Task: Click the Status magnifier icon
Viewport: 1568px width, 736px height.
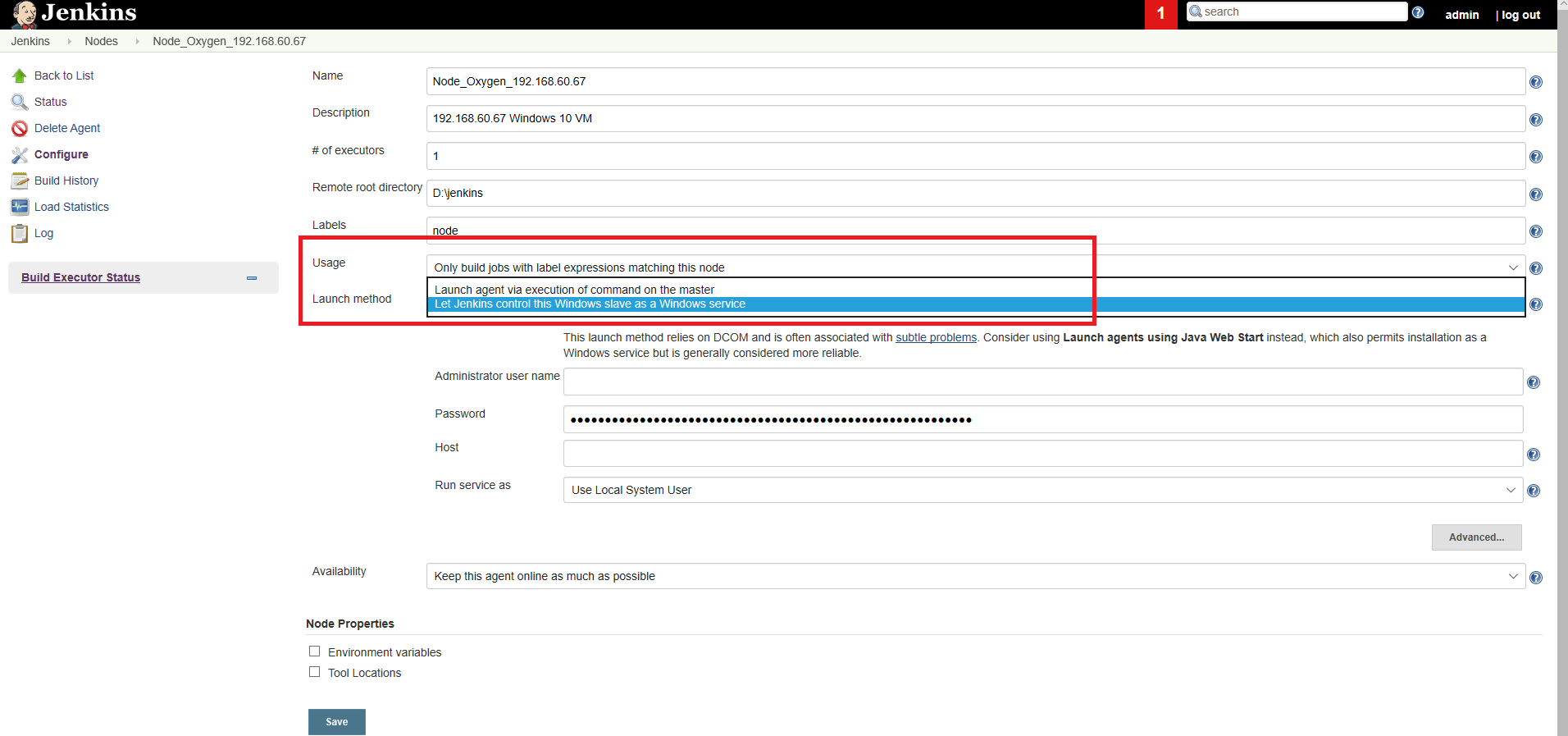Action: (20, 102)
